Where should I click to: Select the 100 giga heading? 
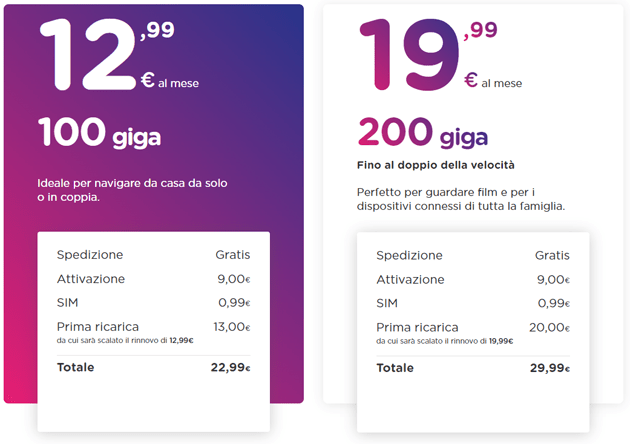100,131
